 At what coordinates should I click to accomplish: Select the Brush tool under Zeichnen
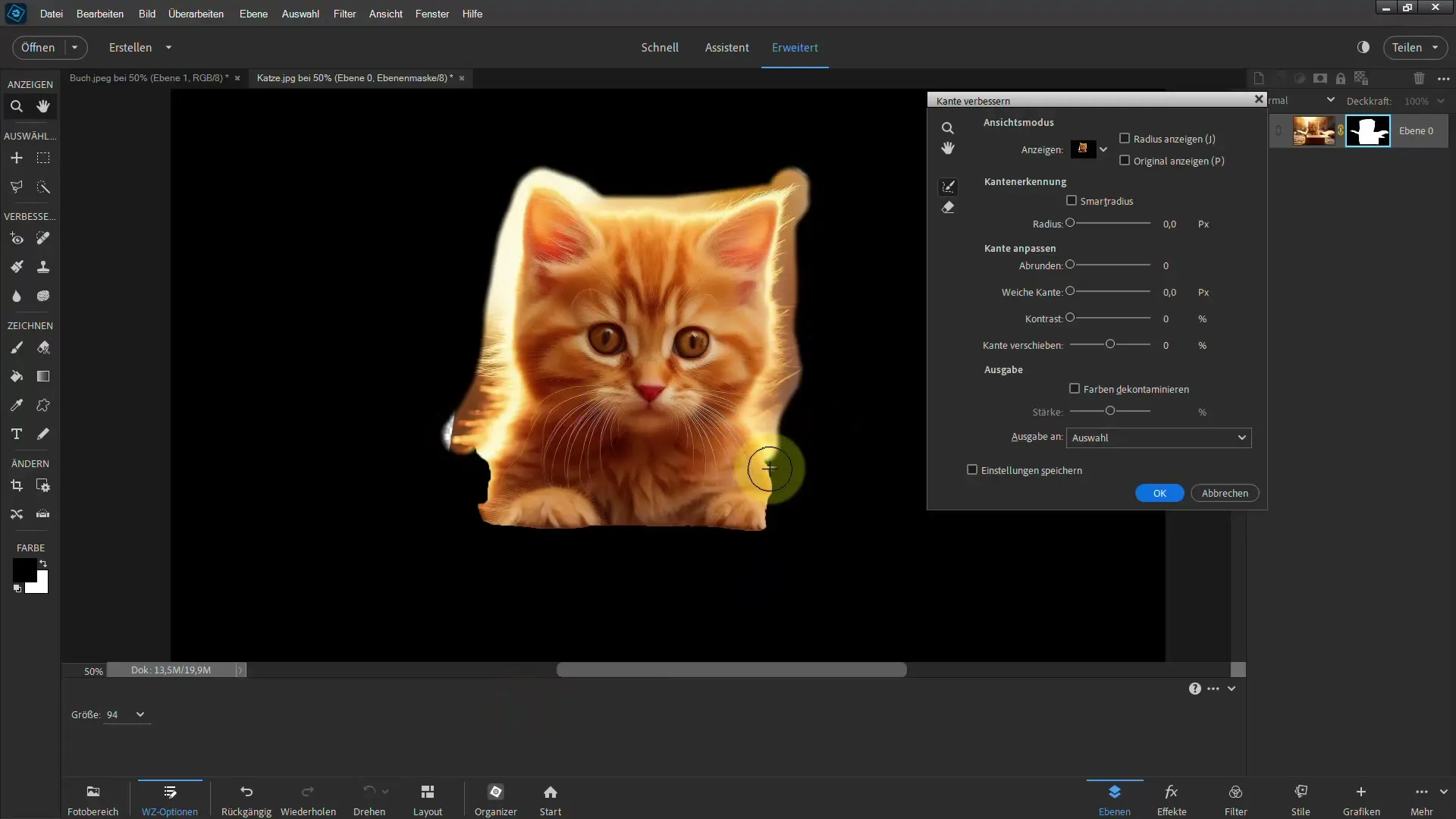pos(16,347)
